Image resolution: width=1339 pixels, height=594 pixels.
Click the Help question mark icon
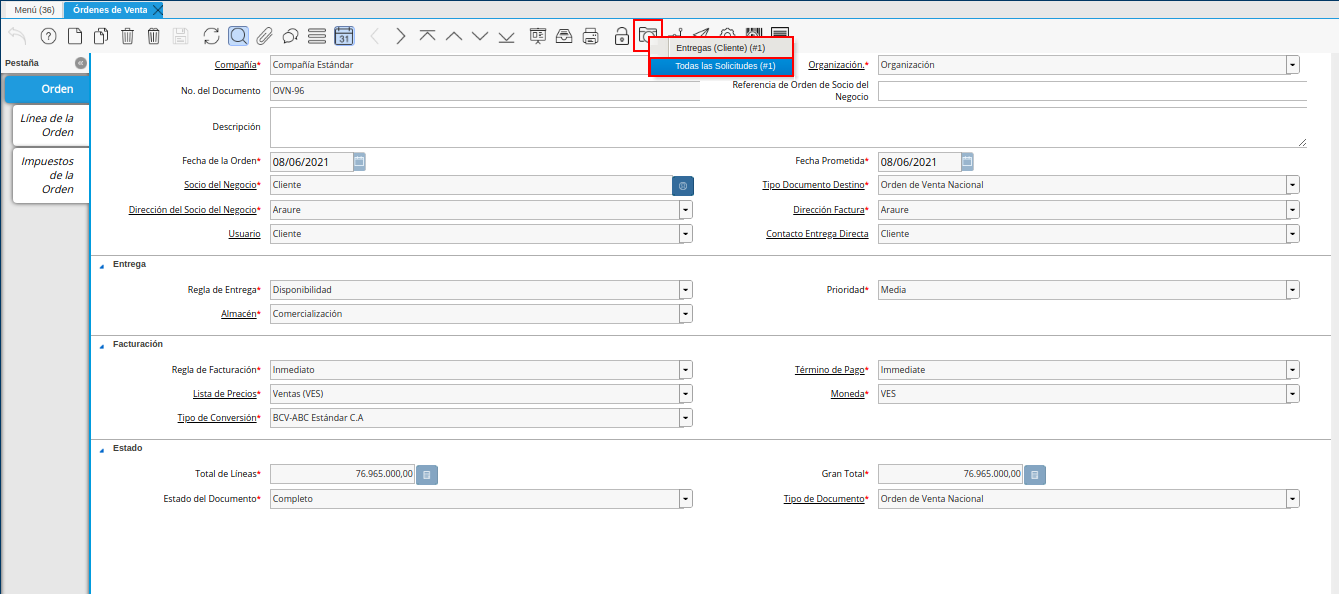[x=48, y=36]
